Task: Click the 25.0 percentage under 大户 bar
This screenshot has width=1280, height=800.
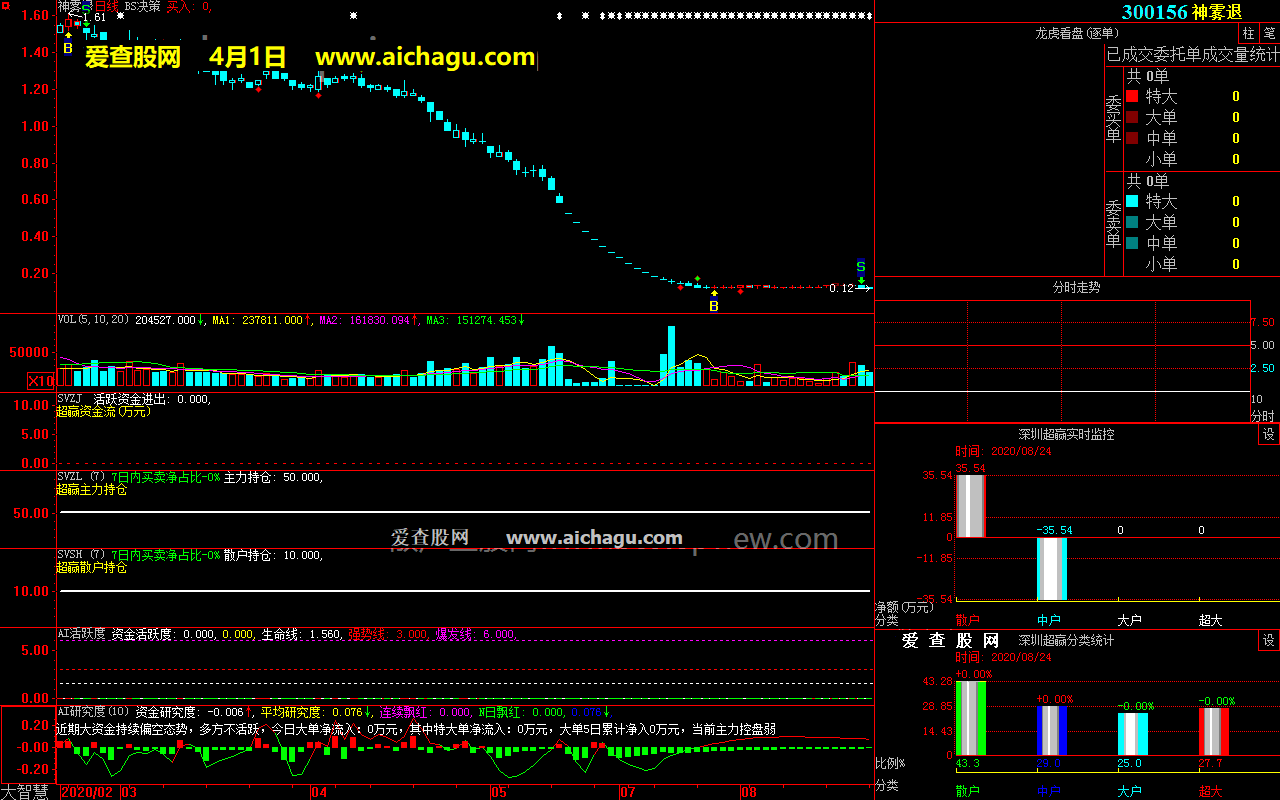Action: tap(1130, 763)
